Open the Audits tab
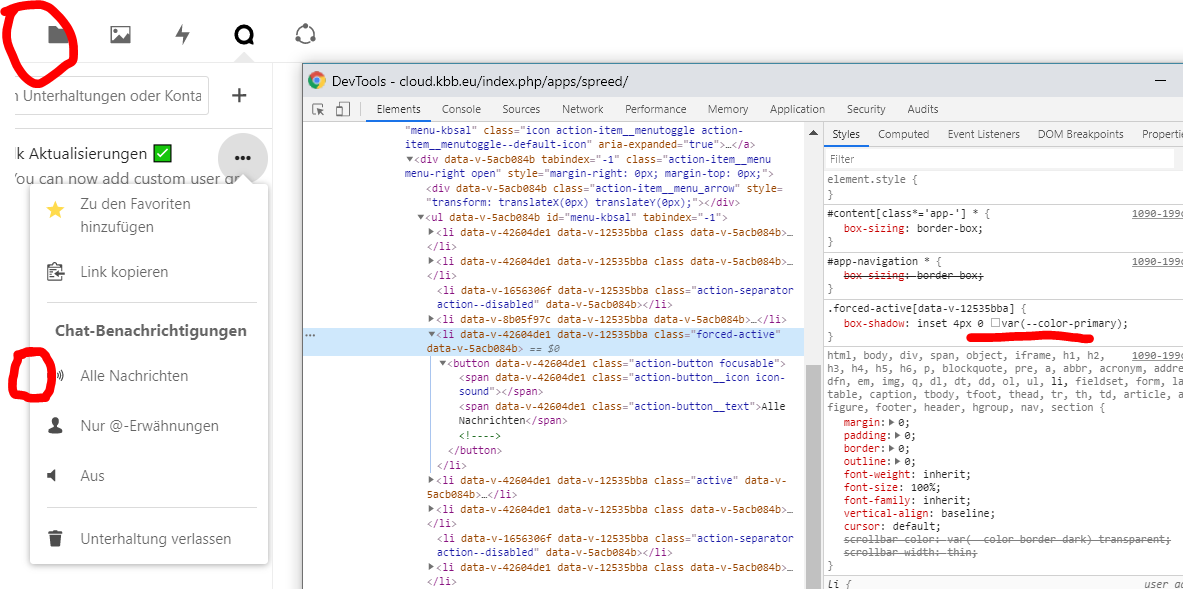The width and height of the screenshot is (1183, 589). pyautogui.click(x=923, y=109)
